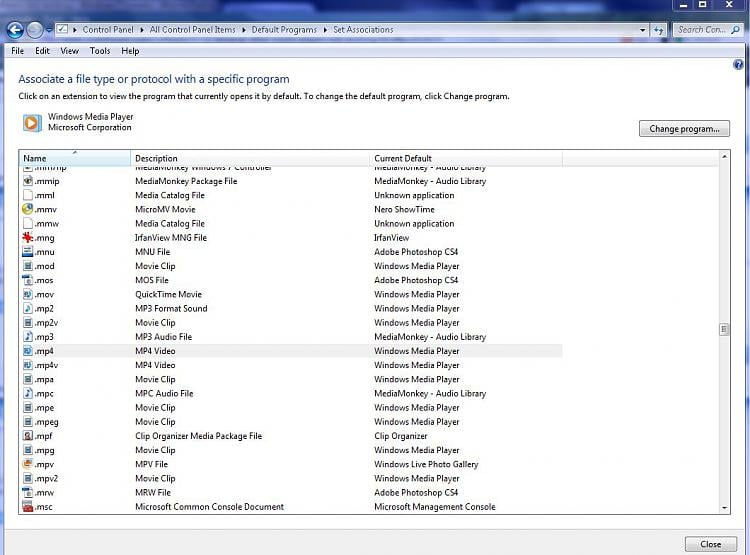Click the .mpv2 movie clip icon
750x555 pixels.
pos(28,478)
